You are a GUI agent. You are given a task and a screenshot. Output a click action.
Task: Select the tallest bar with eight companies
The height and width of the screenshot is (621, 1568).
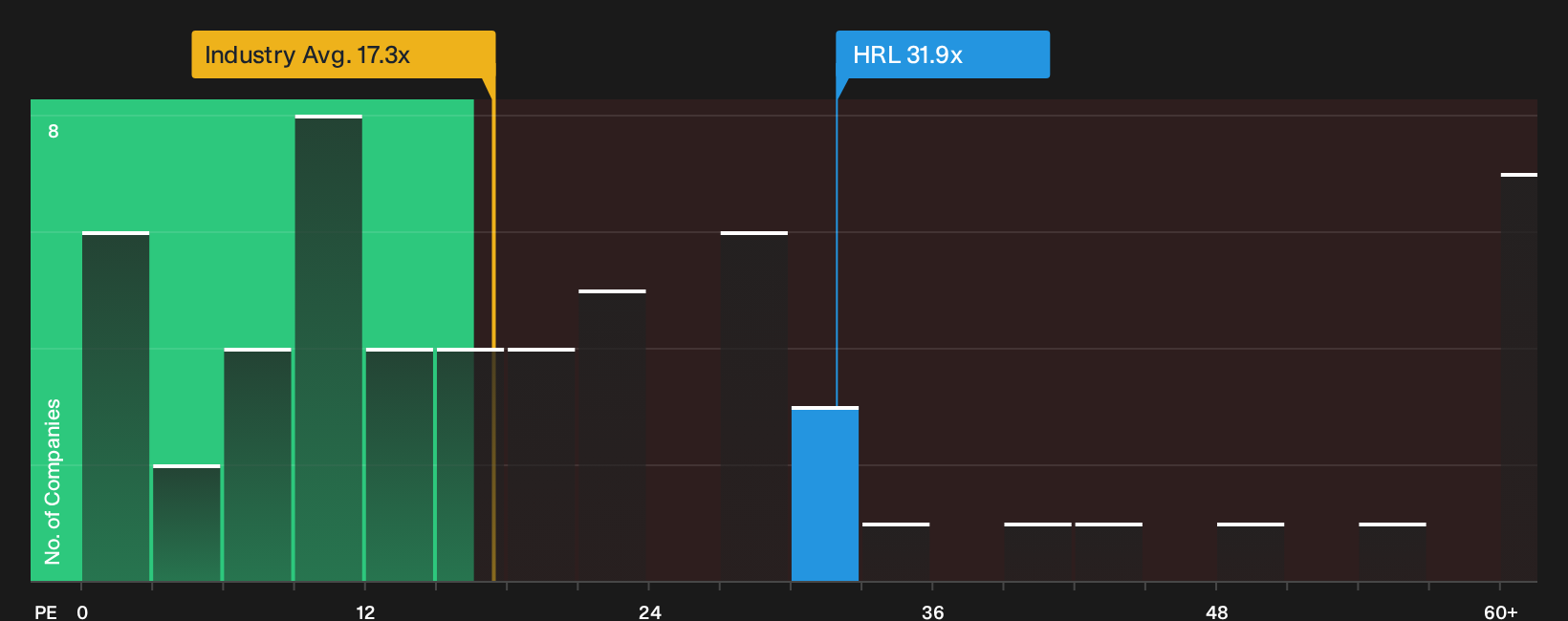329,349
